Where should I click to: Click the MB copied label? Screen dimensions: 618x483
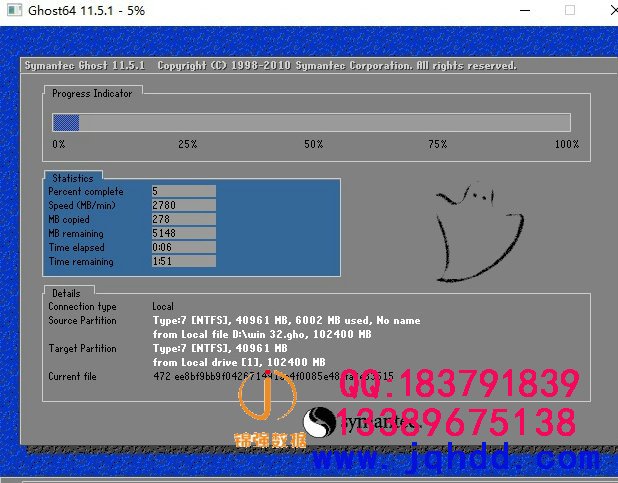tap(69, 220)
